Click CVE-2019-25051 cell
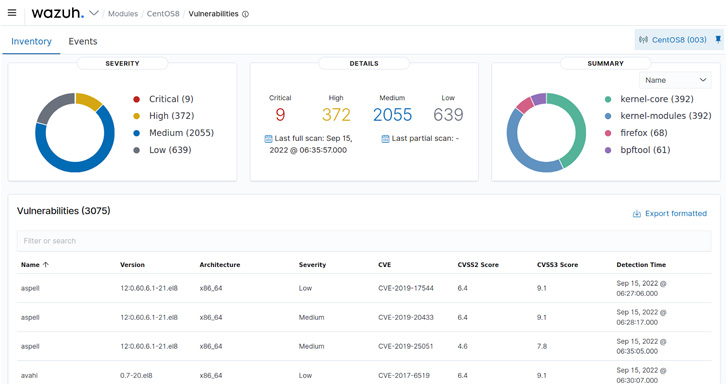 coord(406,346)
